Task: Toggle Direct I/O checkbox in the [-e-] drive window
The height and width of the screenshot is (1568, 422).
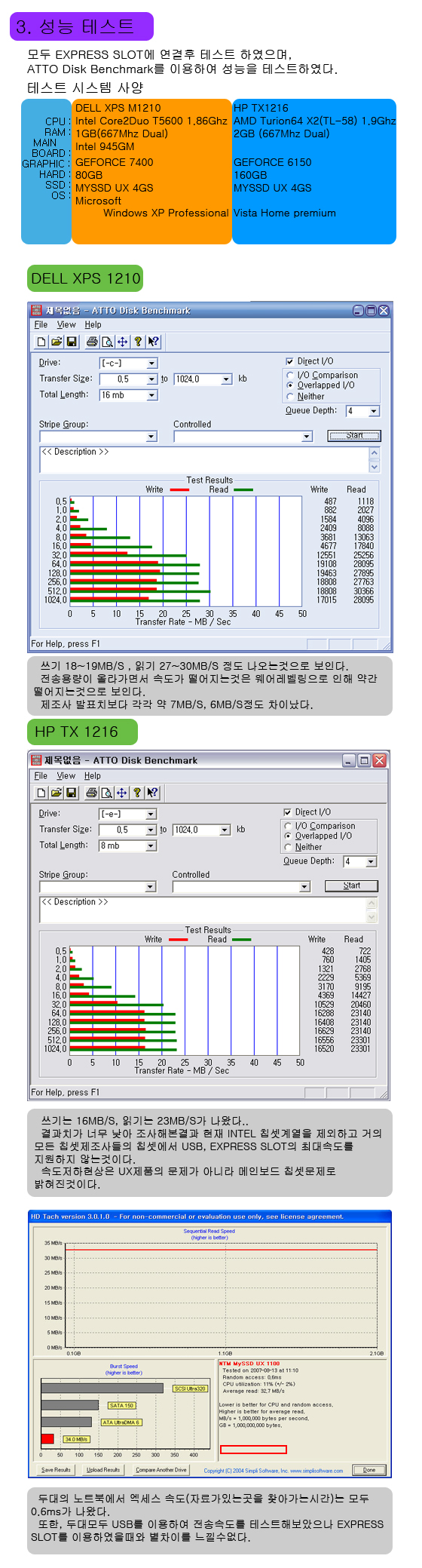Action: click(287, 812)
